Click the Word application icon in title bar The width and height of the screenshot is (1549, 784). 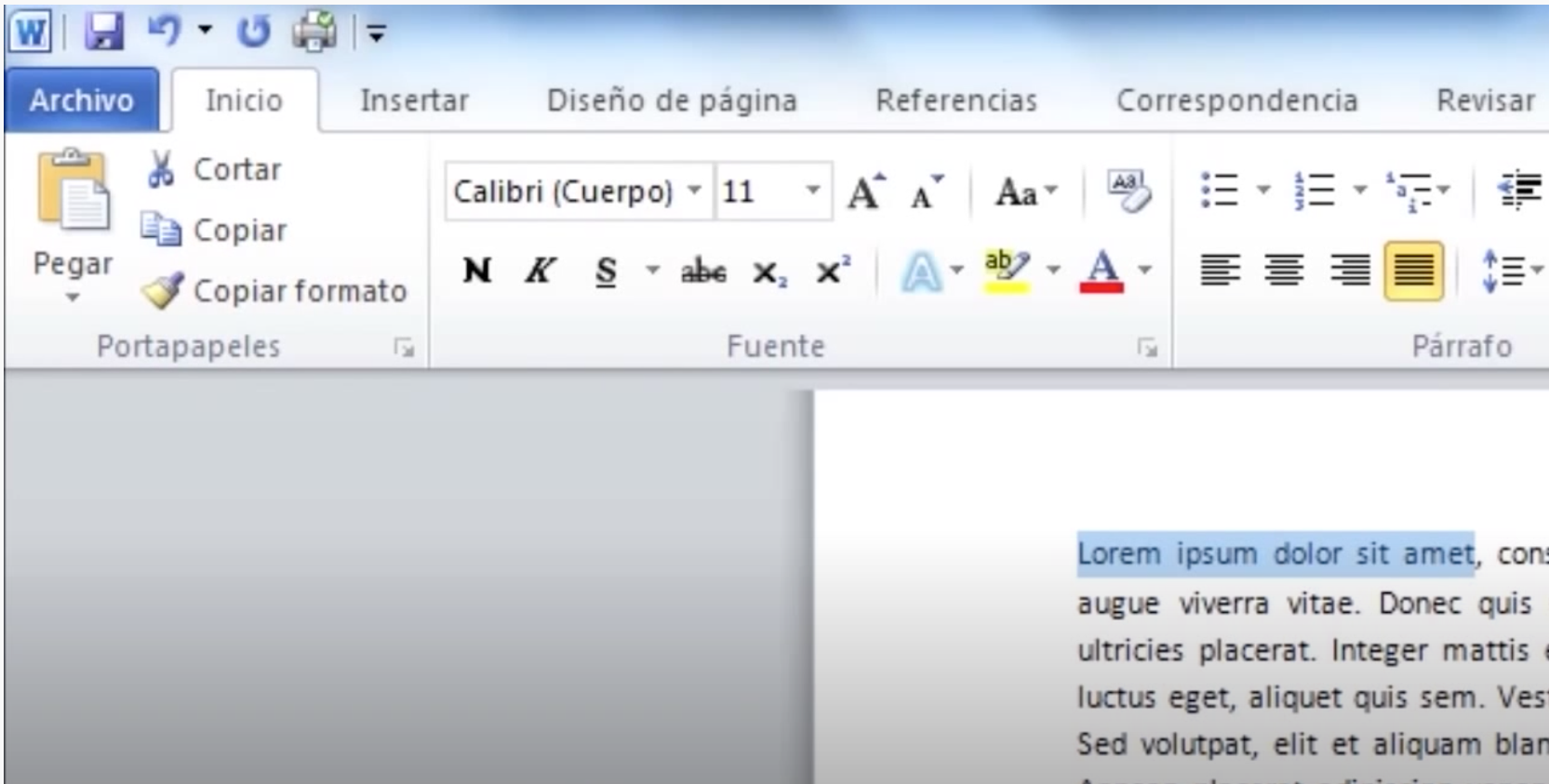[30, 33]
